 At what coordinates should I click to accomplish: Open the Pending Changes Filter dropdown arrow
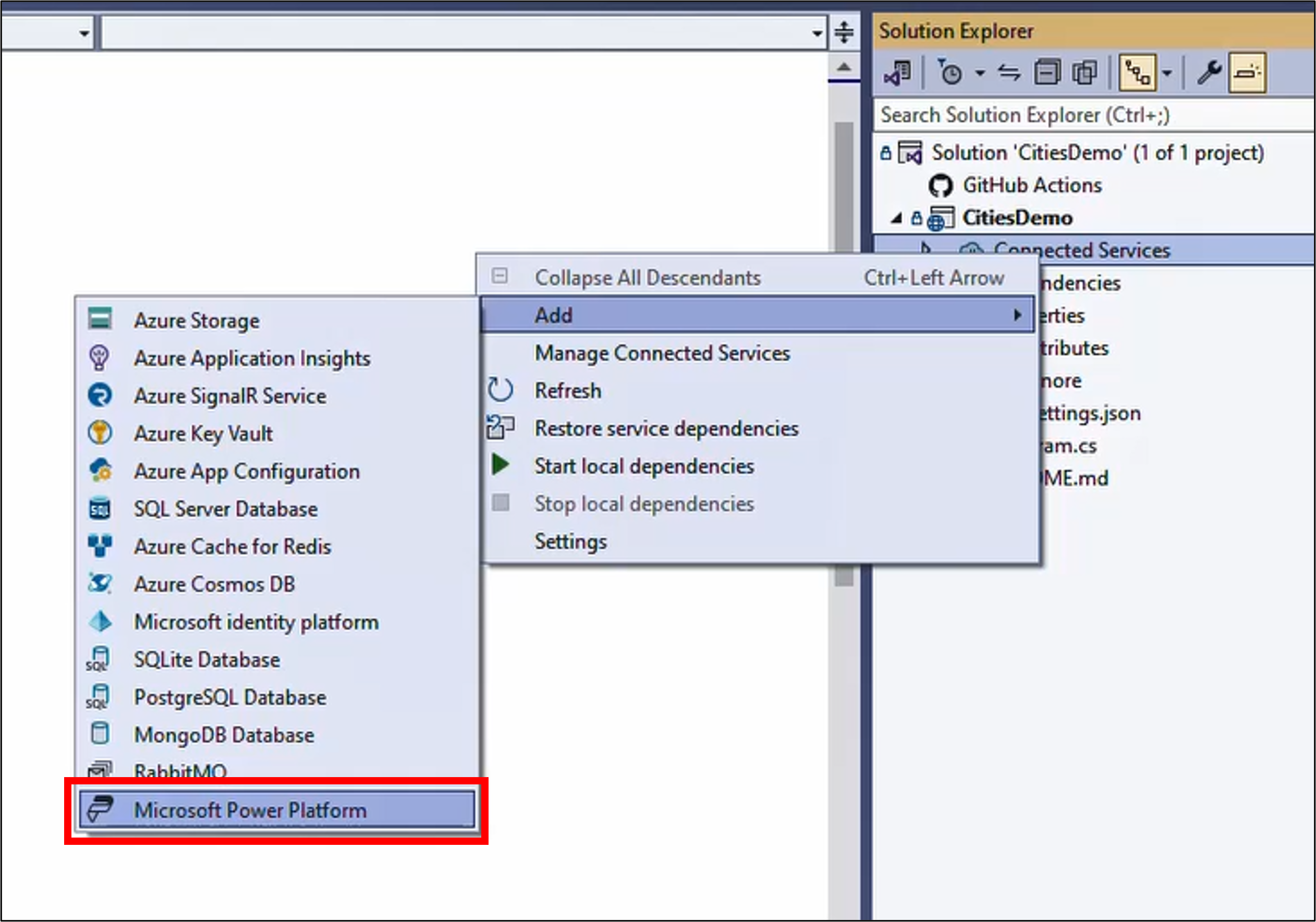[981, 73]
